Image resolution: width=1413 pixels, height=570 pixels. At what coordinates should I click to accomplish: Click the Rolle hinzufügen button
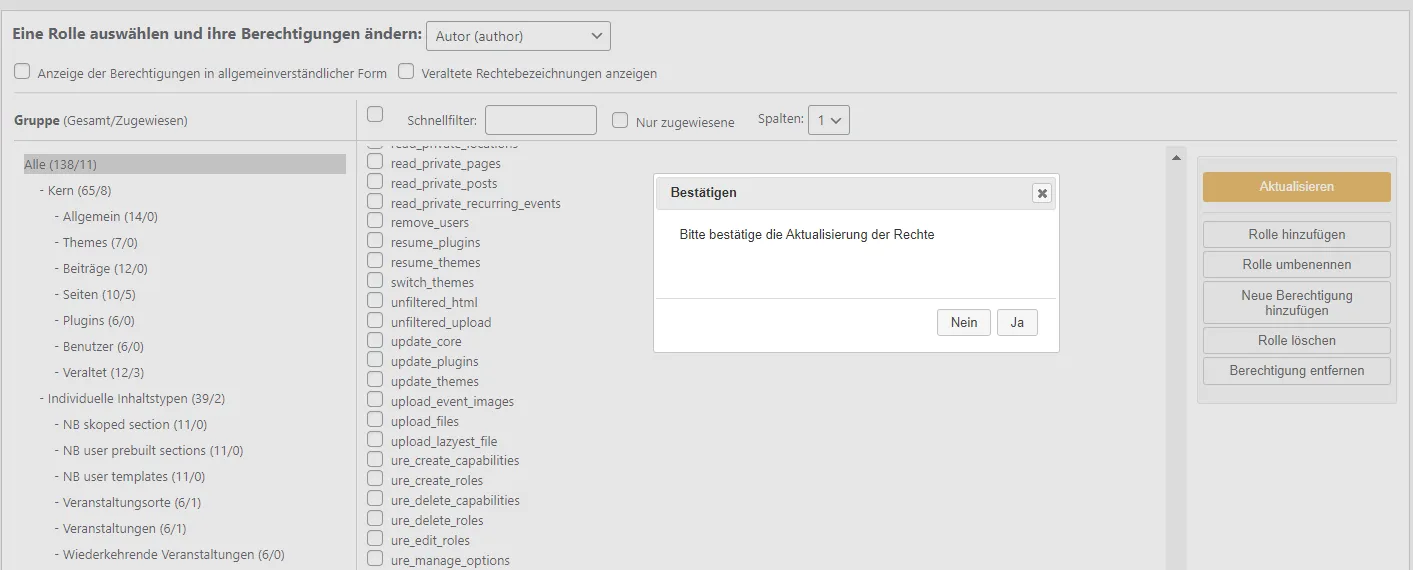pos(1297,234)
